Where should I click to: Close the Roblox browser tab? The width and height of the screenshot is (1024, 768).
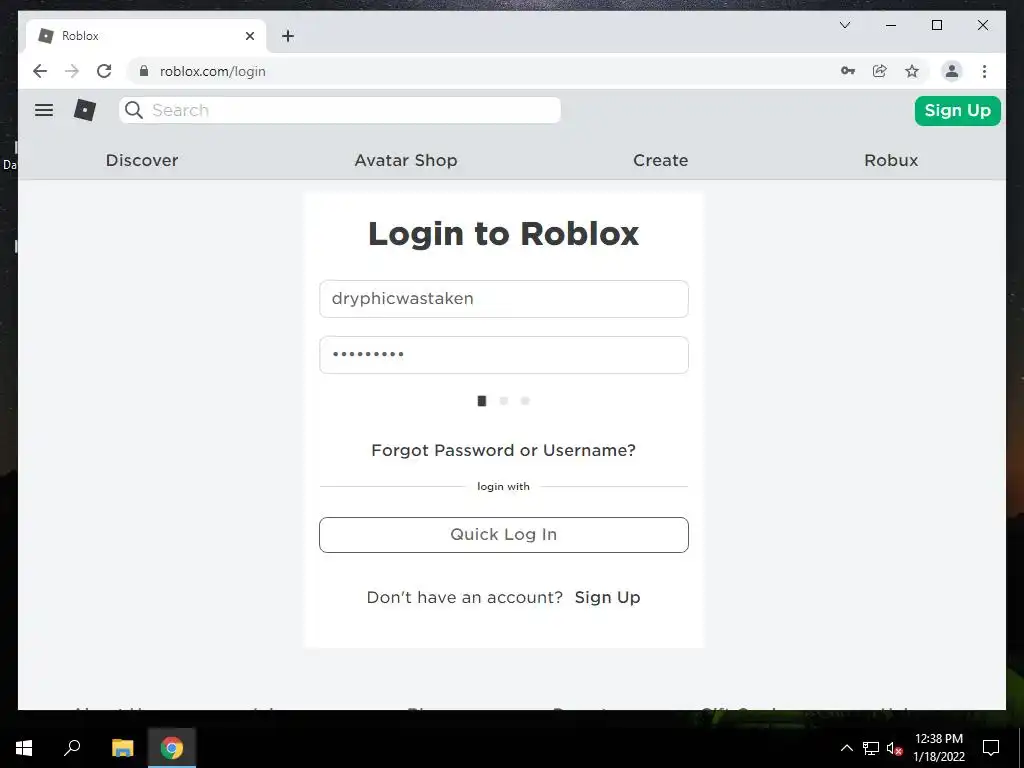tap(249, 36)
